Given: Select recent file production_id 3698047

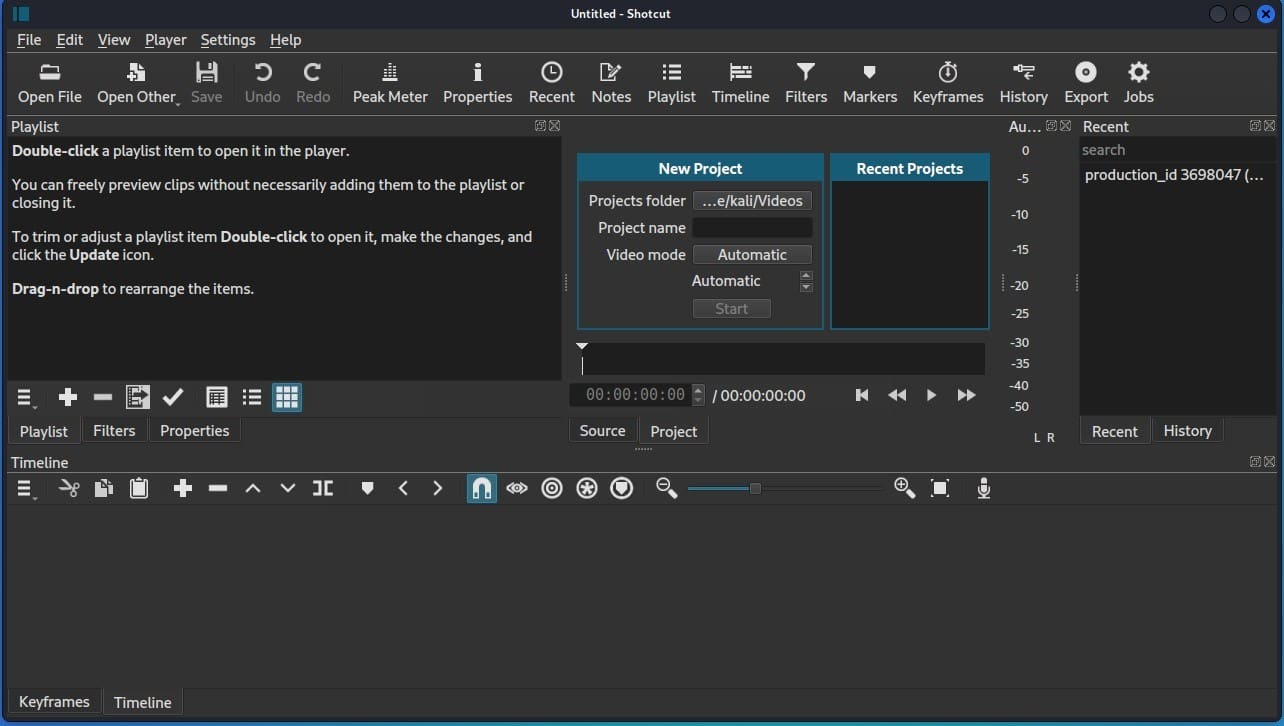Looking at the screenshot, I should point(1177,175).
